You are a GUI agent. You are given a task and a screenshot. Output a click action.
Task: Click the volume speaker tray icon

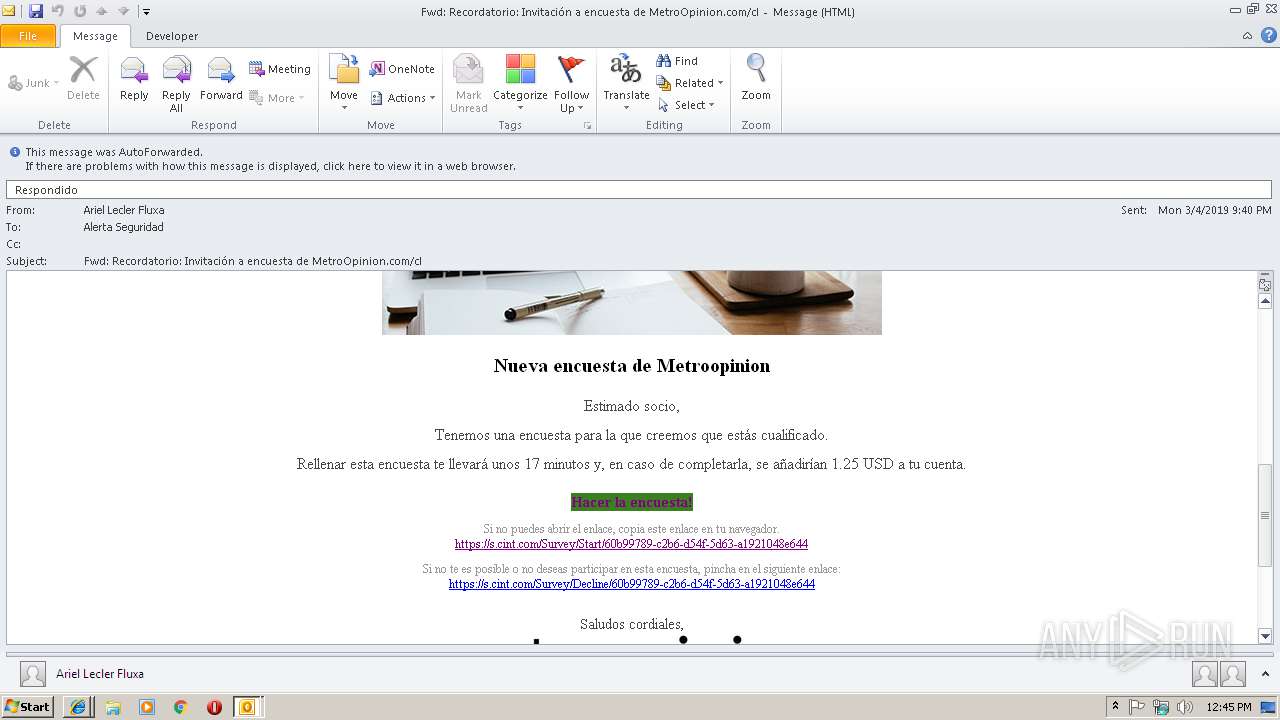pyautogui.click(x=1185, y=707)
